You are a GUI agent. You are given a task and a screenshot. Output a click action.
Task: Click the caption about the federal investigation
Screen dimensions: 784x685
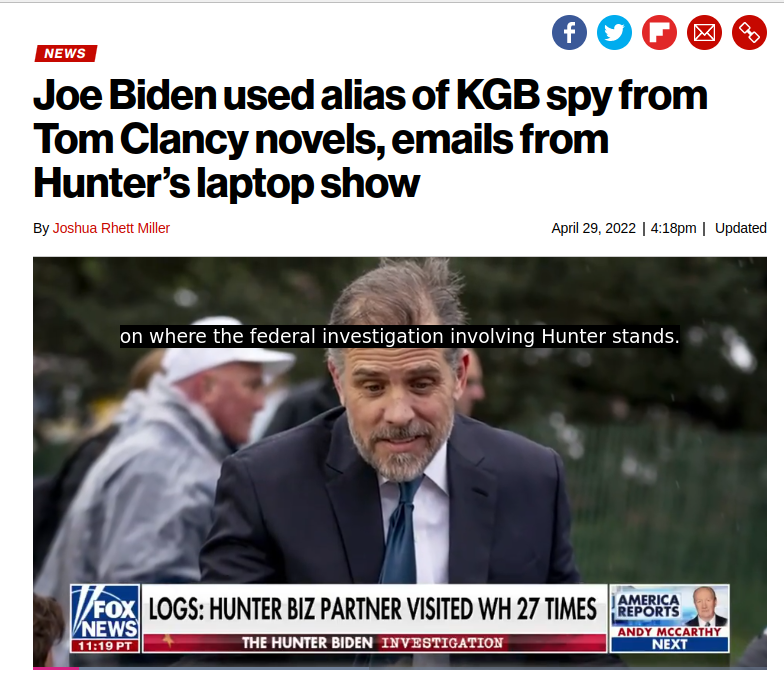[400, 336]
